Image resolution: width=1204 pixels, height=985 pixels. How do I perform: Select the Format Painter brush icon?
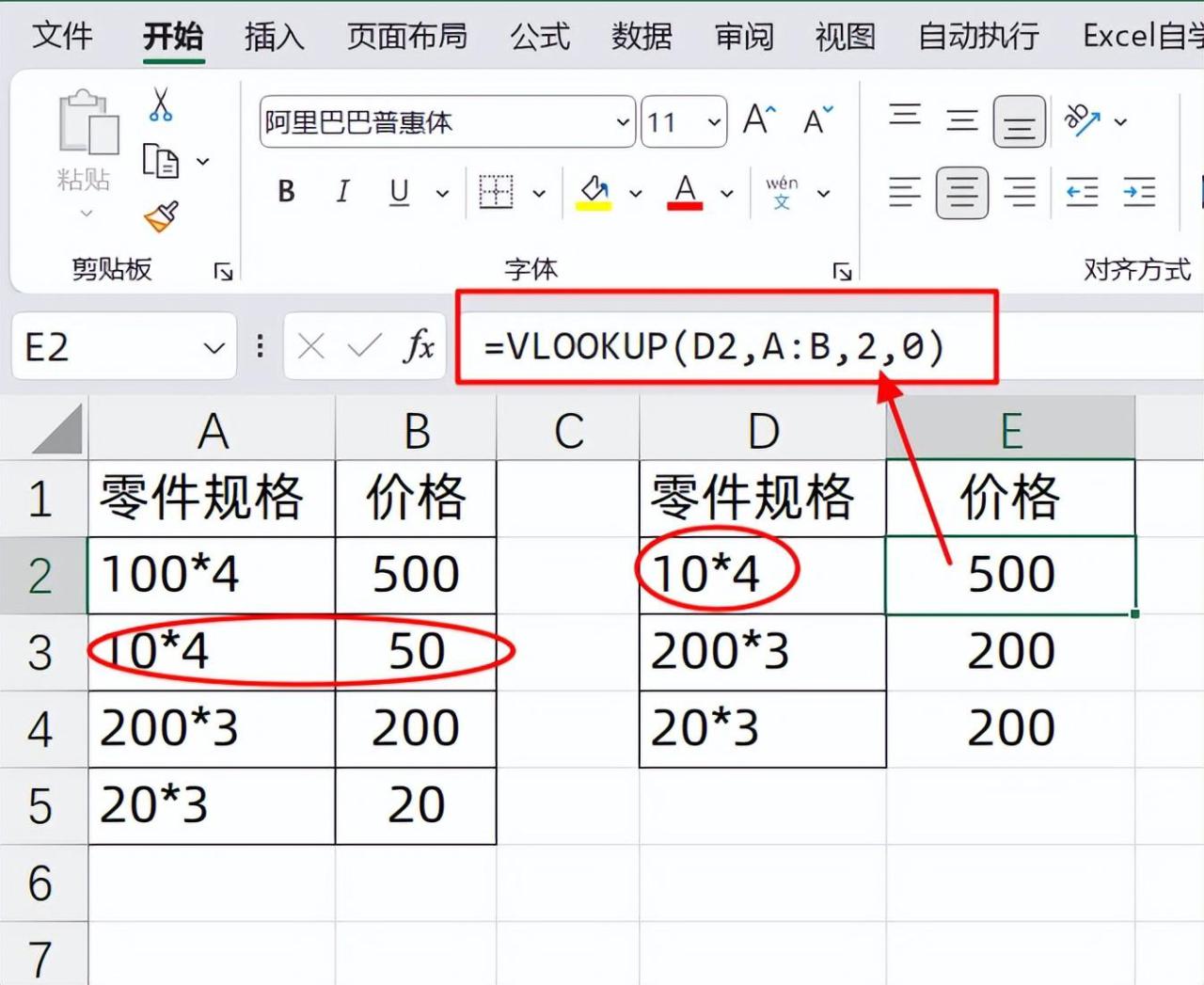[162, 216]
